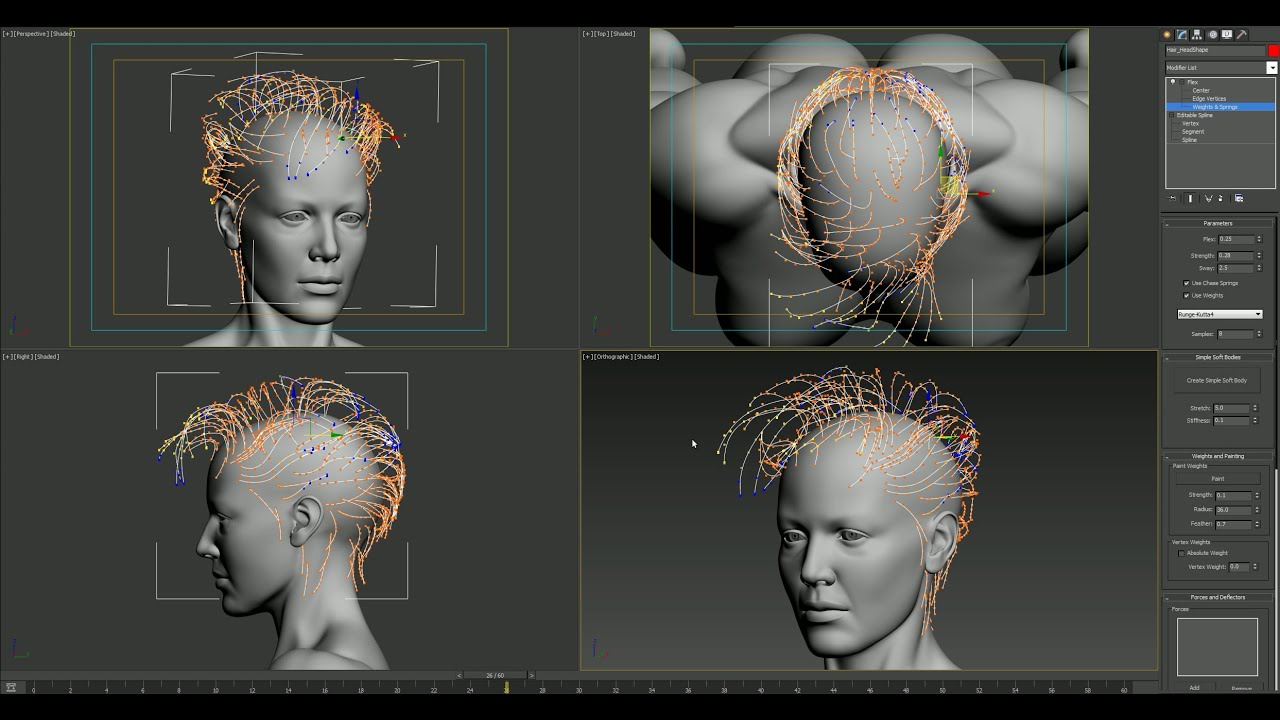Click the Sway value field
Viewport: 1280px width, 720px height.
coord(1236,268)
